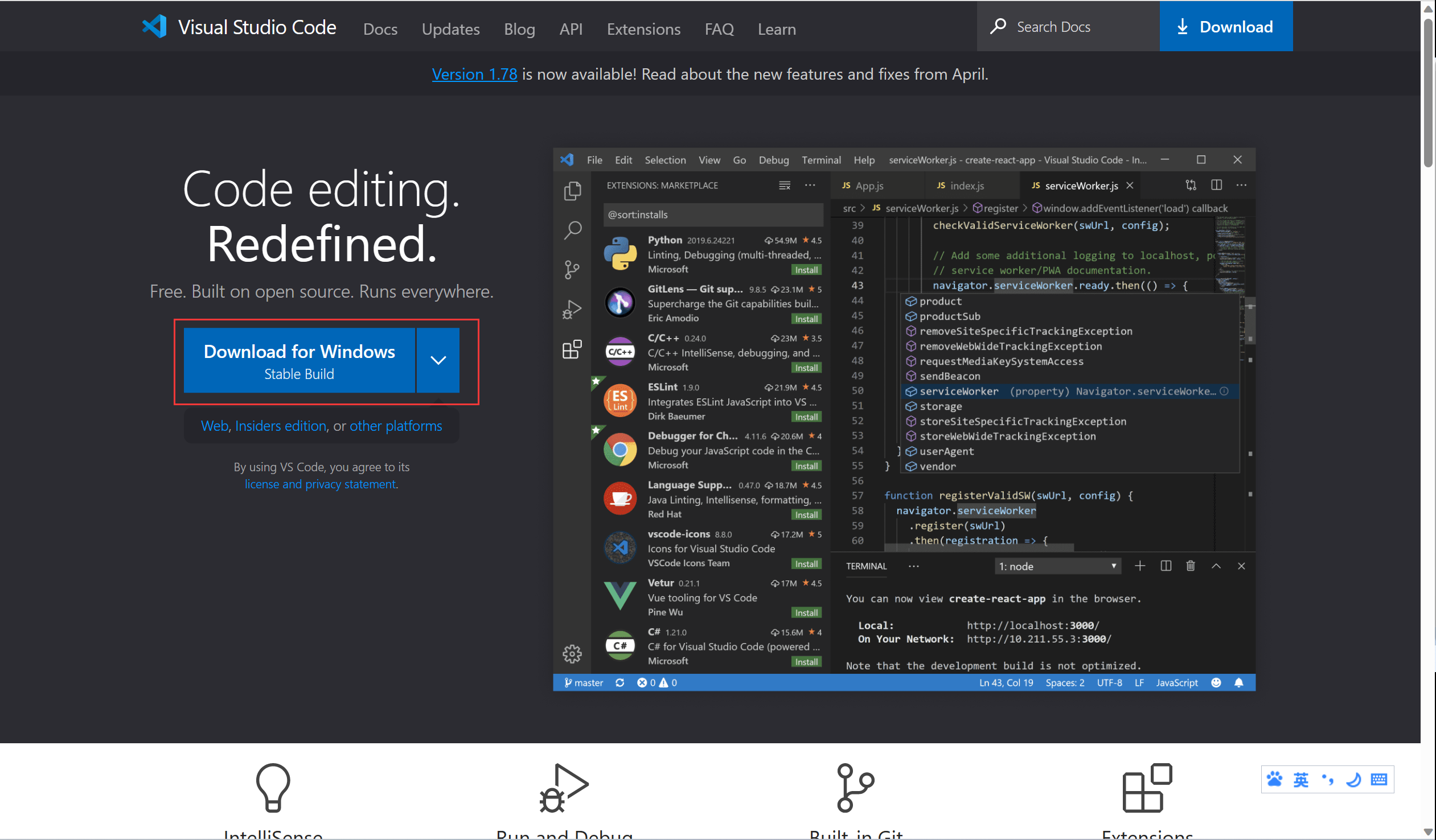Click Download for Windows Stable Build
The height and width of the screenshot is (840, 1436).
tap(299, 360)
